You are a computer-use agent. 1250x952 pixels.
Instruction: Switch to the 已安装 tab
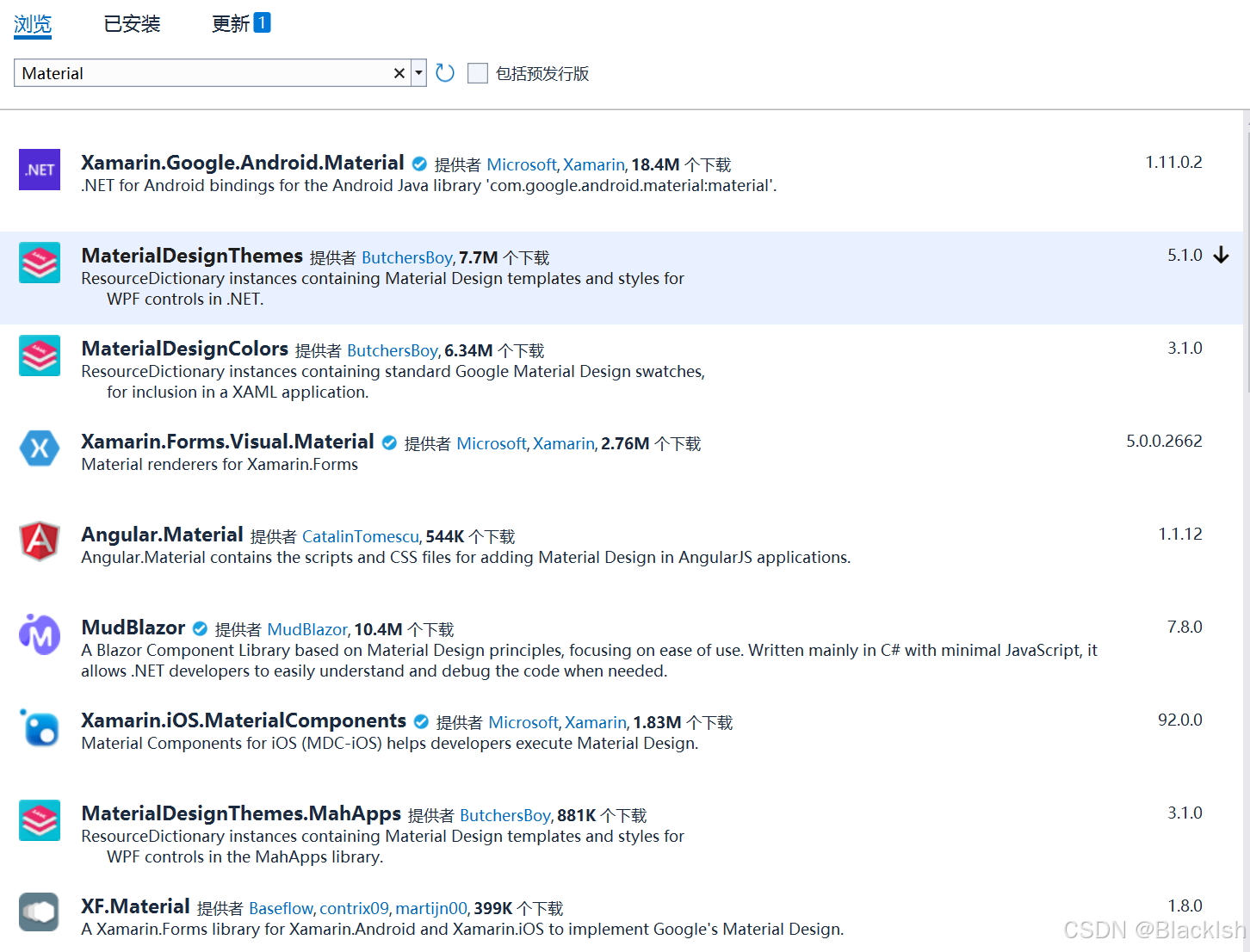click(132, 24)
